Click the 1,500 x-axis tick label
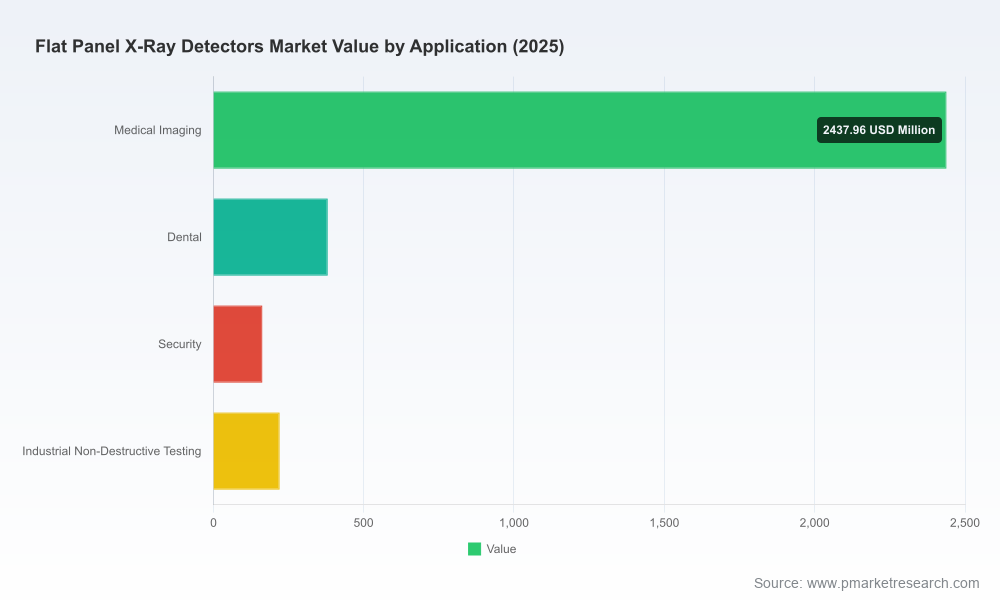The height and width of the screenshot is (600, 1000). tap(665, 523)
